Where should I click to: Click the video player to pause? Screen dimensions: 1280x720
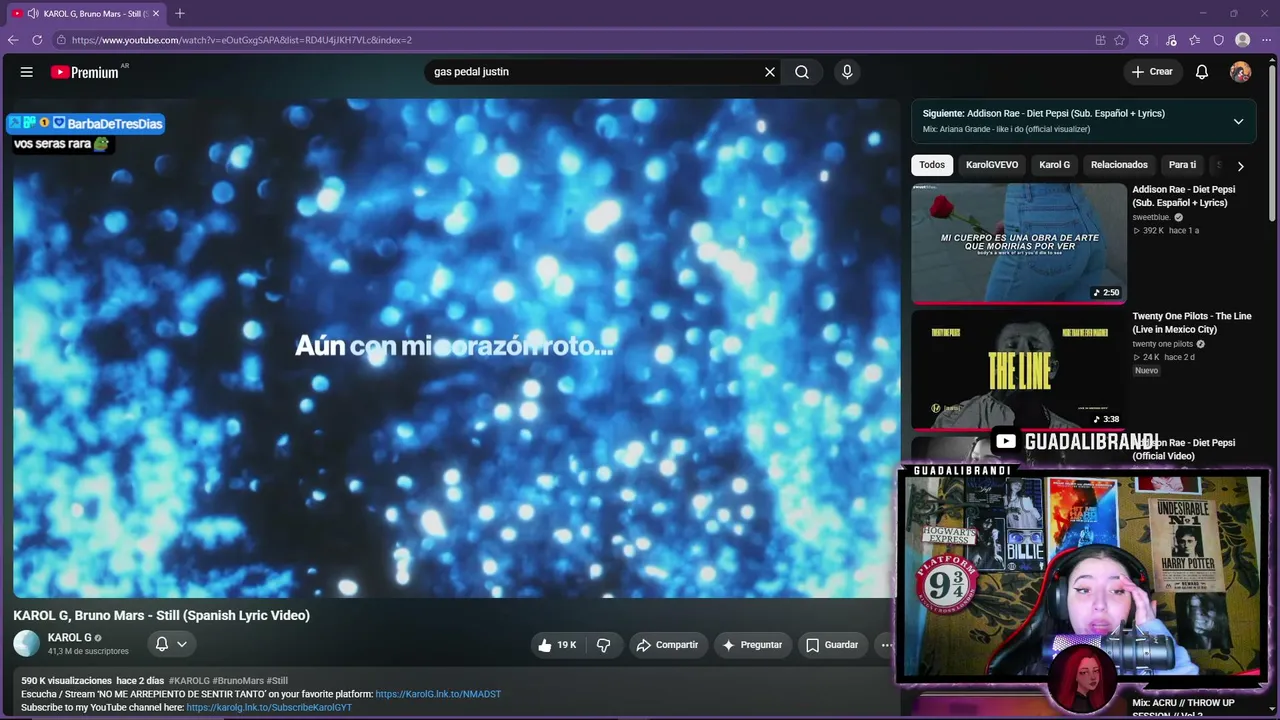coord(456,348)
